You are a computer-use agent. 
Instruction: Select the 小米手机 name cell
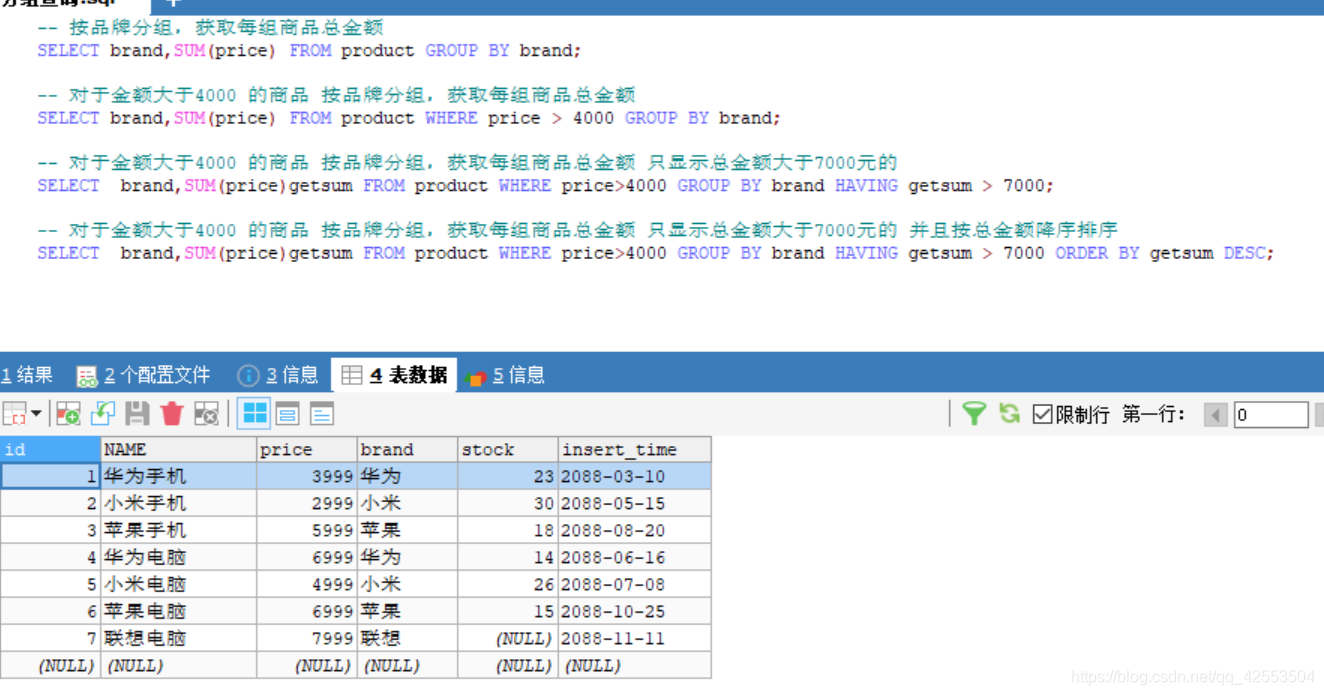pos(179,504)
